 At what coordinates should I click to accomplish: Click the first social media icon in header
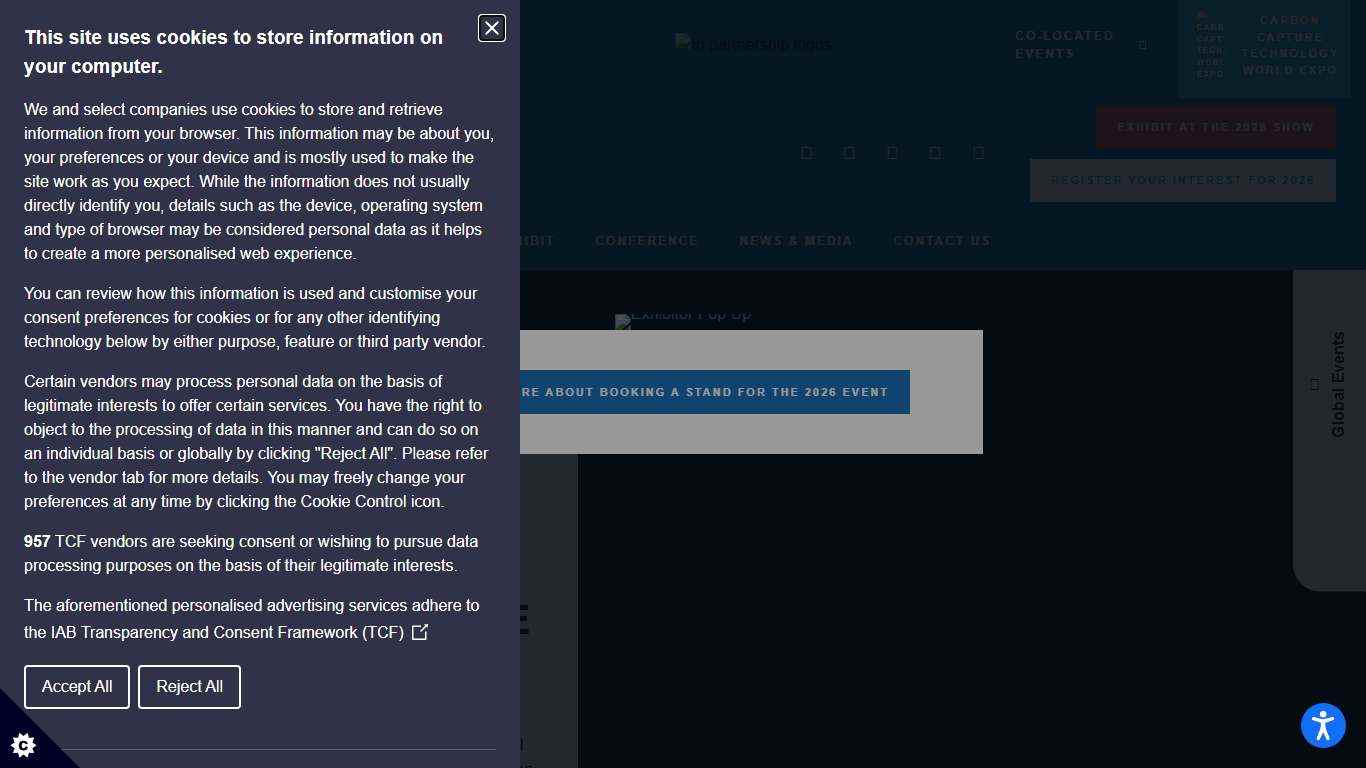click(x=807, y=153)
